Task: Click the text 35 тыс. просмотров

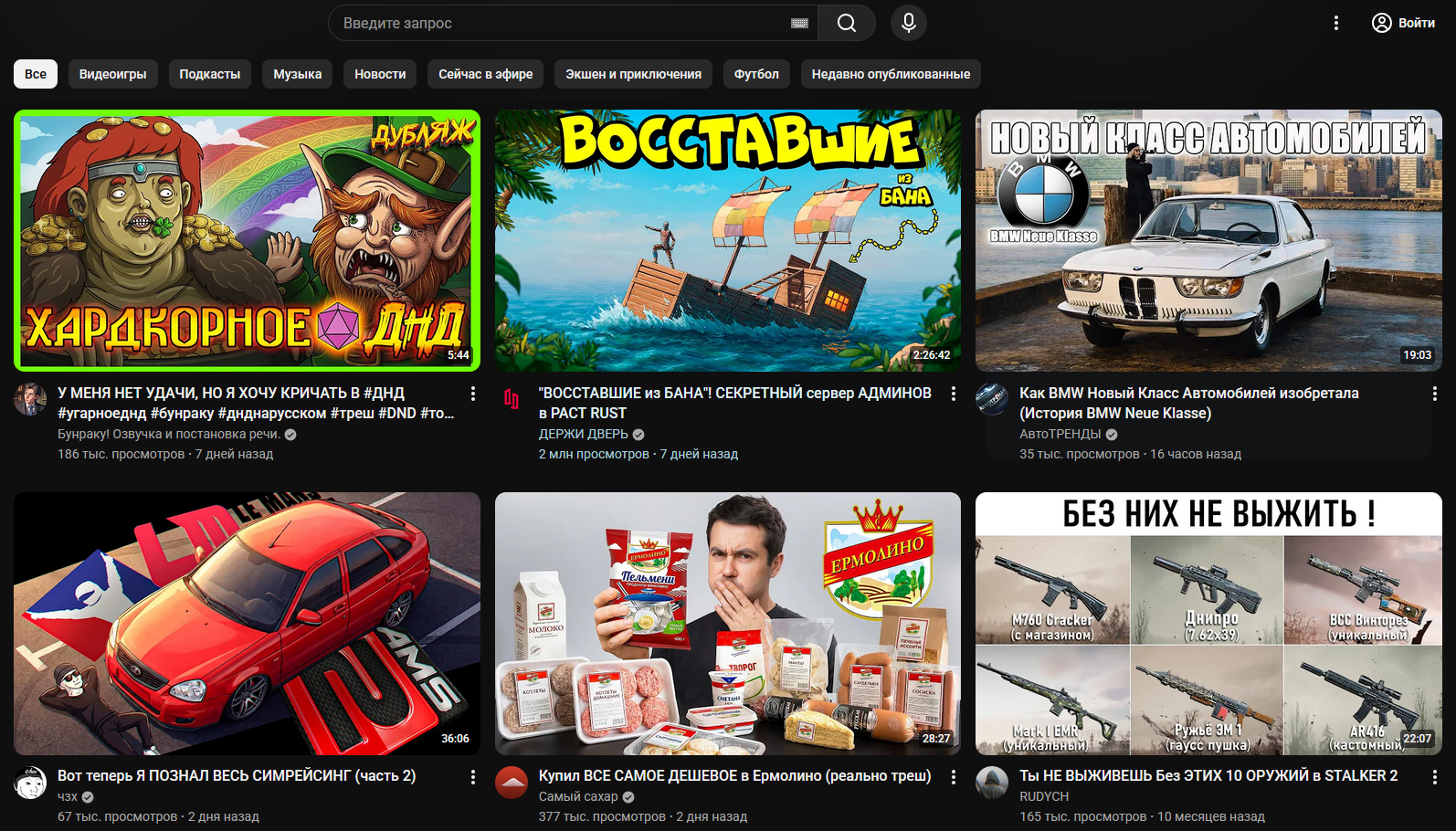Action: pos(1080,454)
